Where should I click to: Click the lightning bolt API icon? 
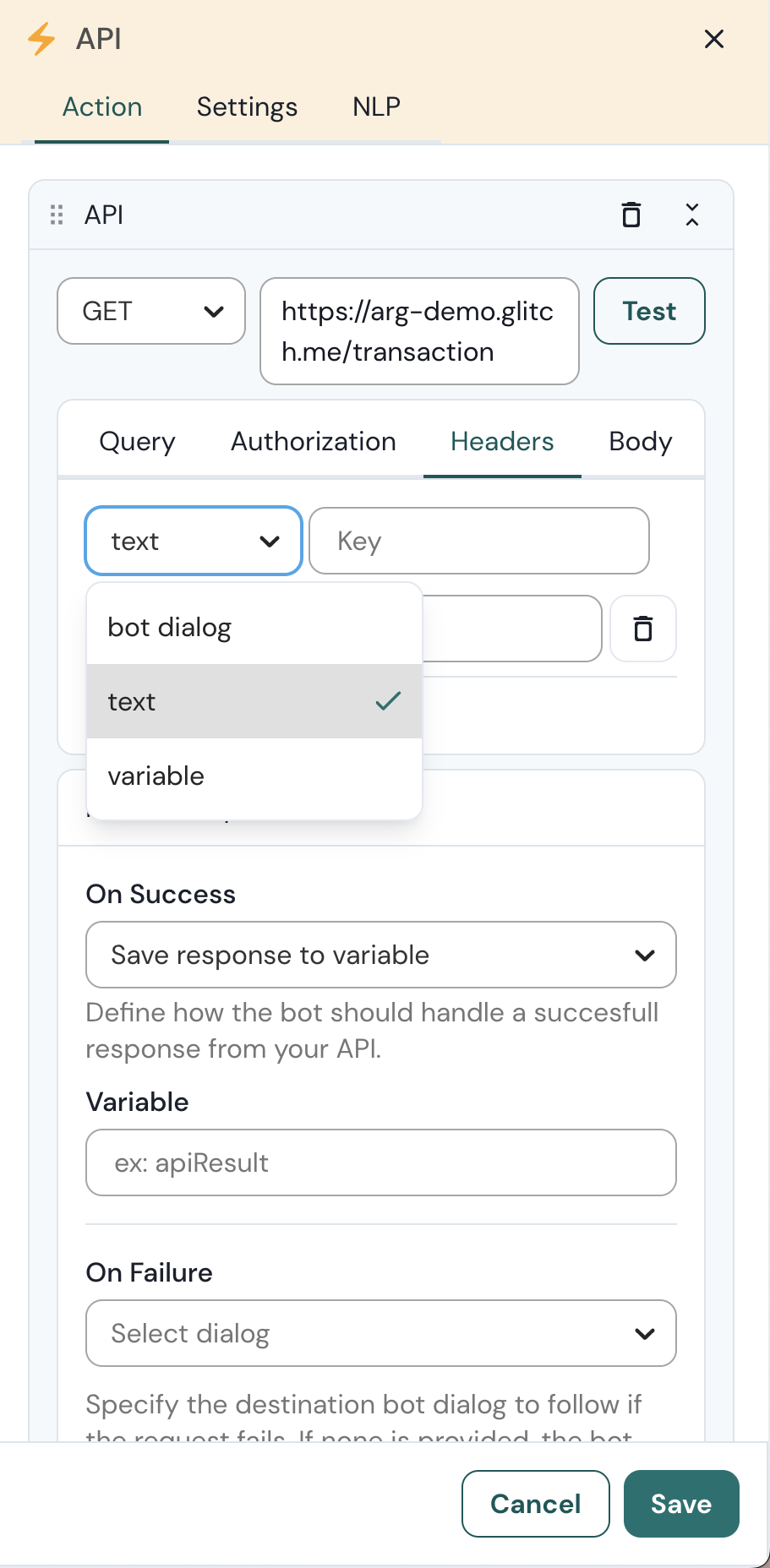(41, 39)
